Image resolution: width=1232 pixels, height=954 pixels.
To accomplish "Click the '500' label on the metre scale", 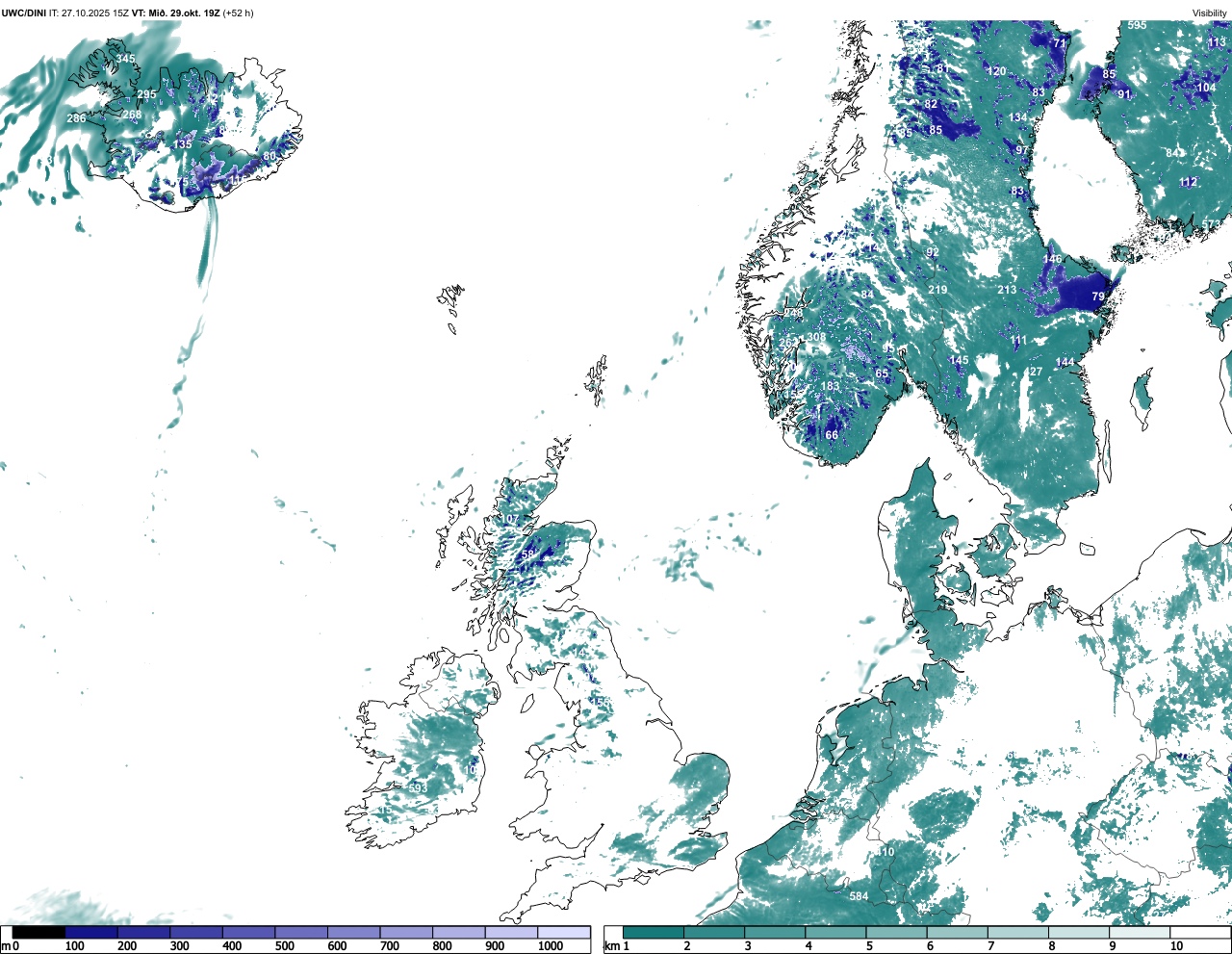I will [x=284, y=946].
